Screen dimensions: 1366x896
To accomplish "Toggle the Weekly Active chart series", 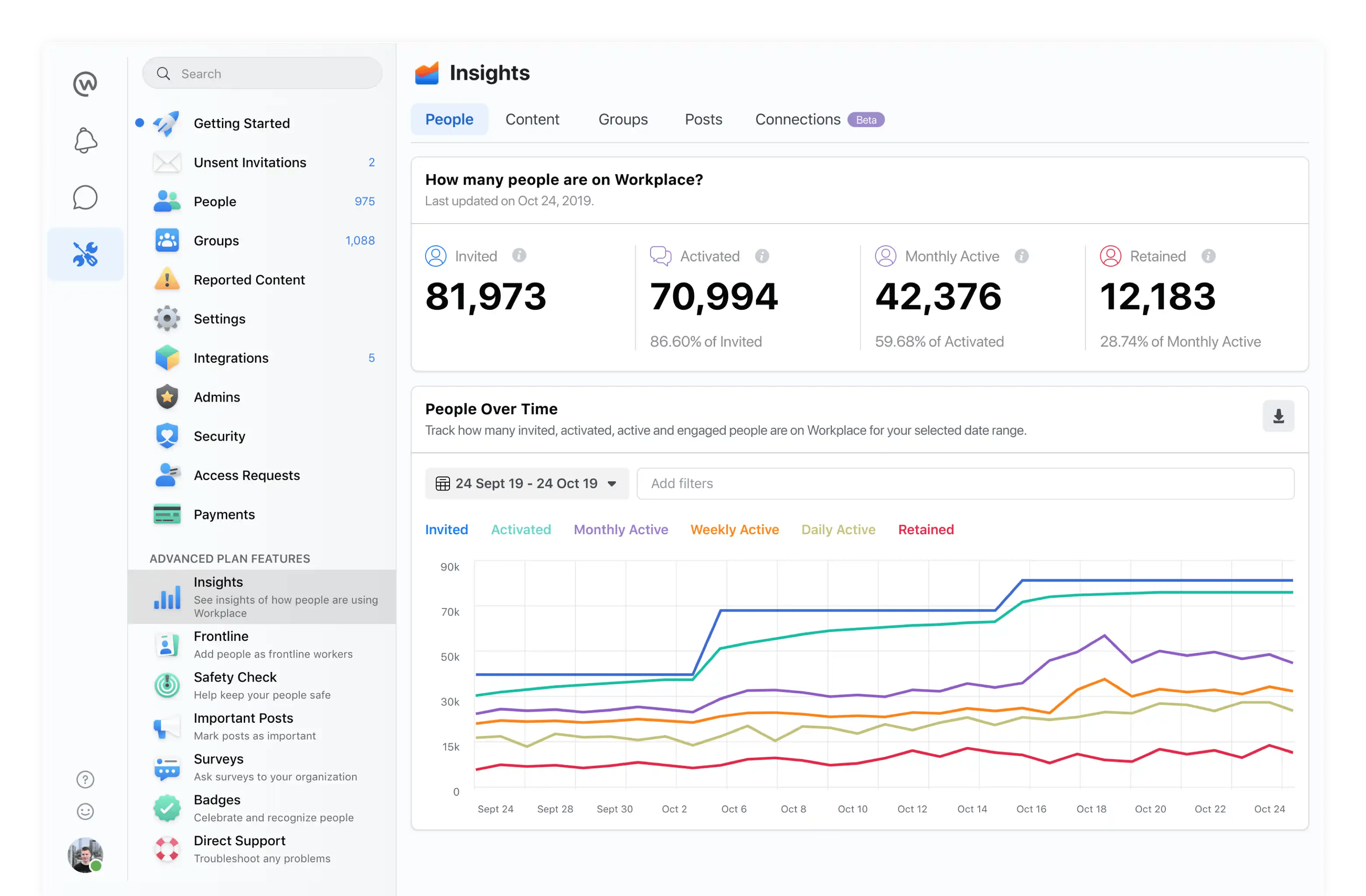I will coord(734,529).
